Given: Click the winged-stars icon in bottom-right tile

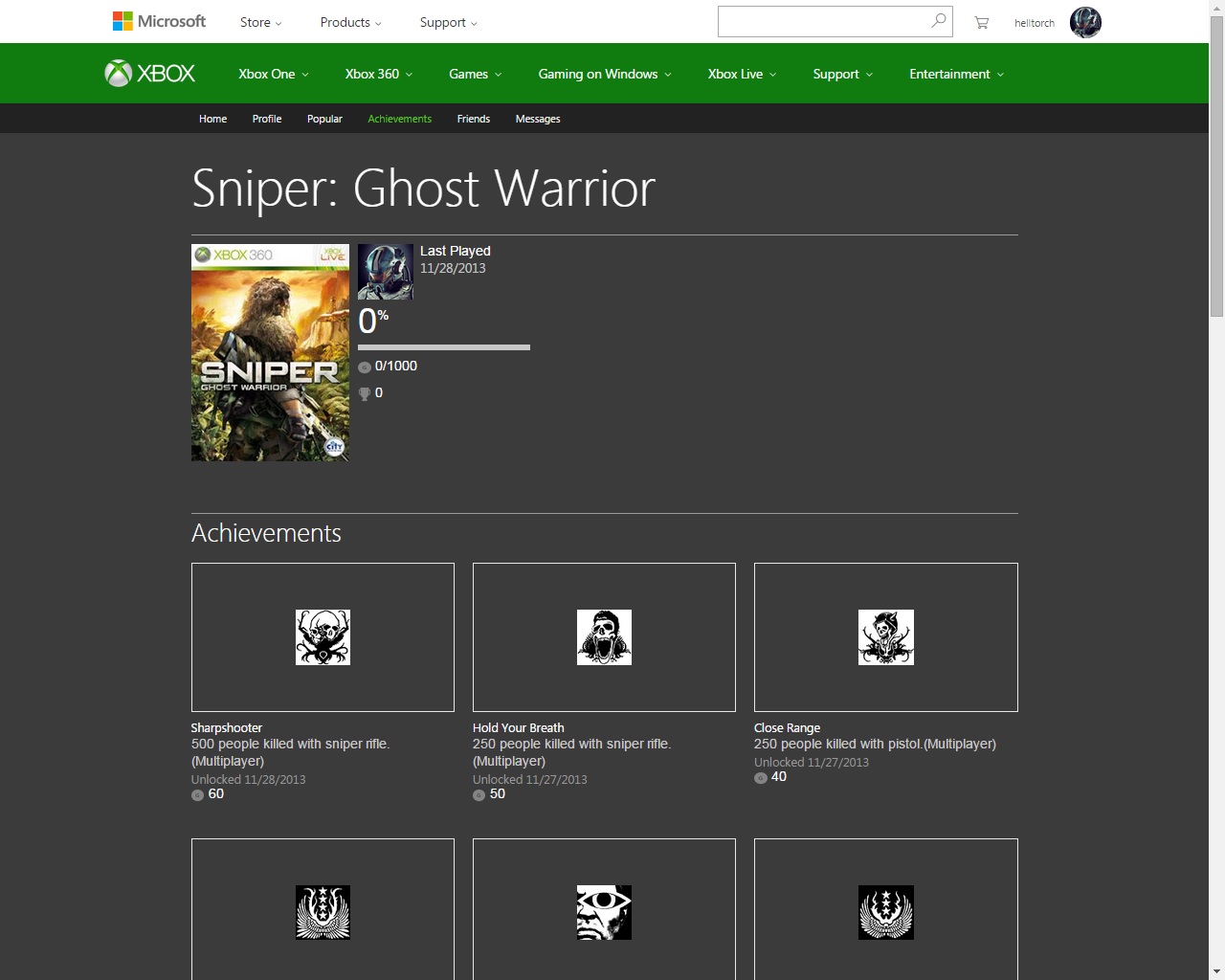Looking at the screenshot, I should point(886,912).
